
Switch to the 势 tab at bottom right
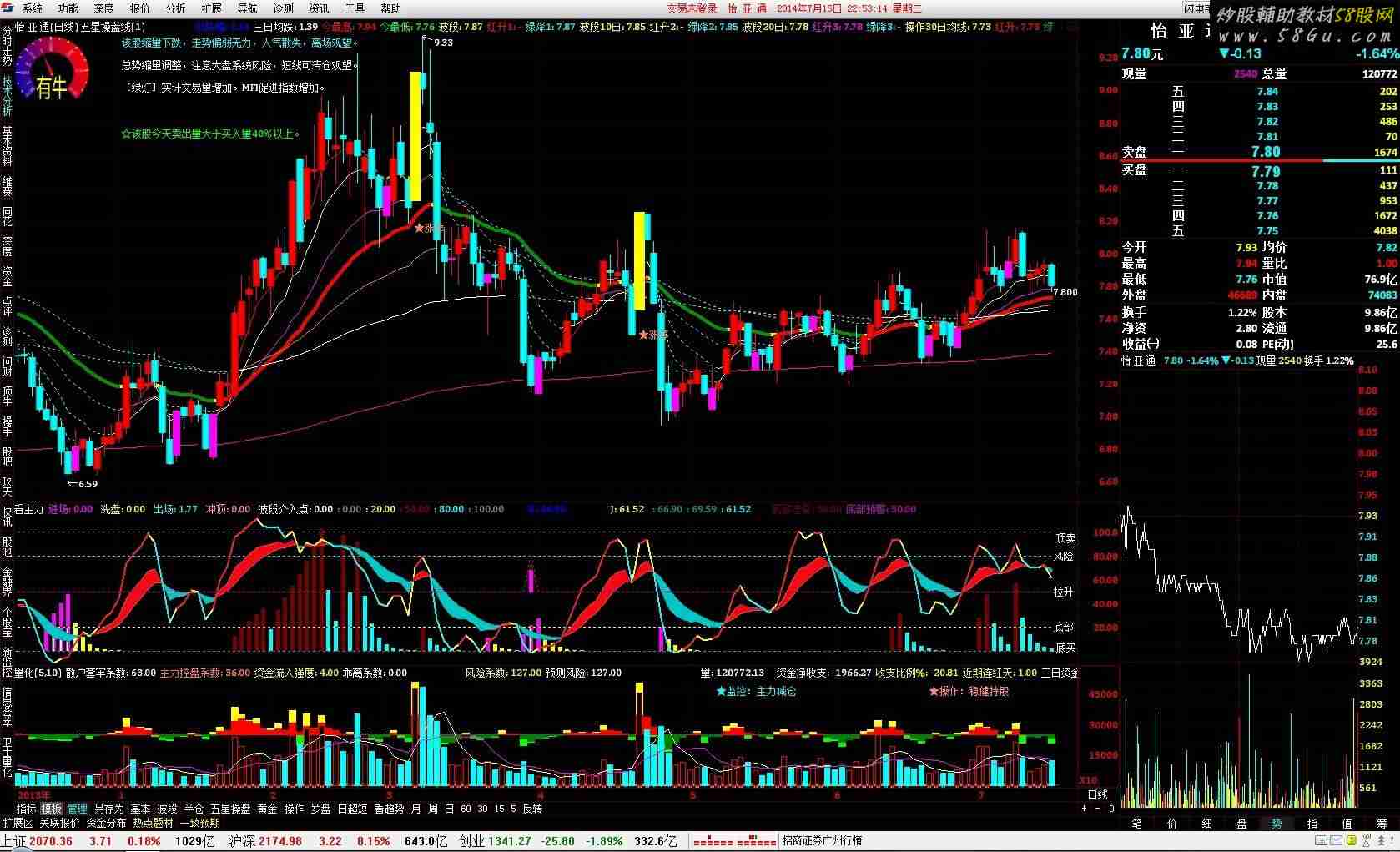[x=1277, y=824]
